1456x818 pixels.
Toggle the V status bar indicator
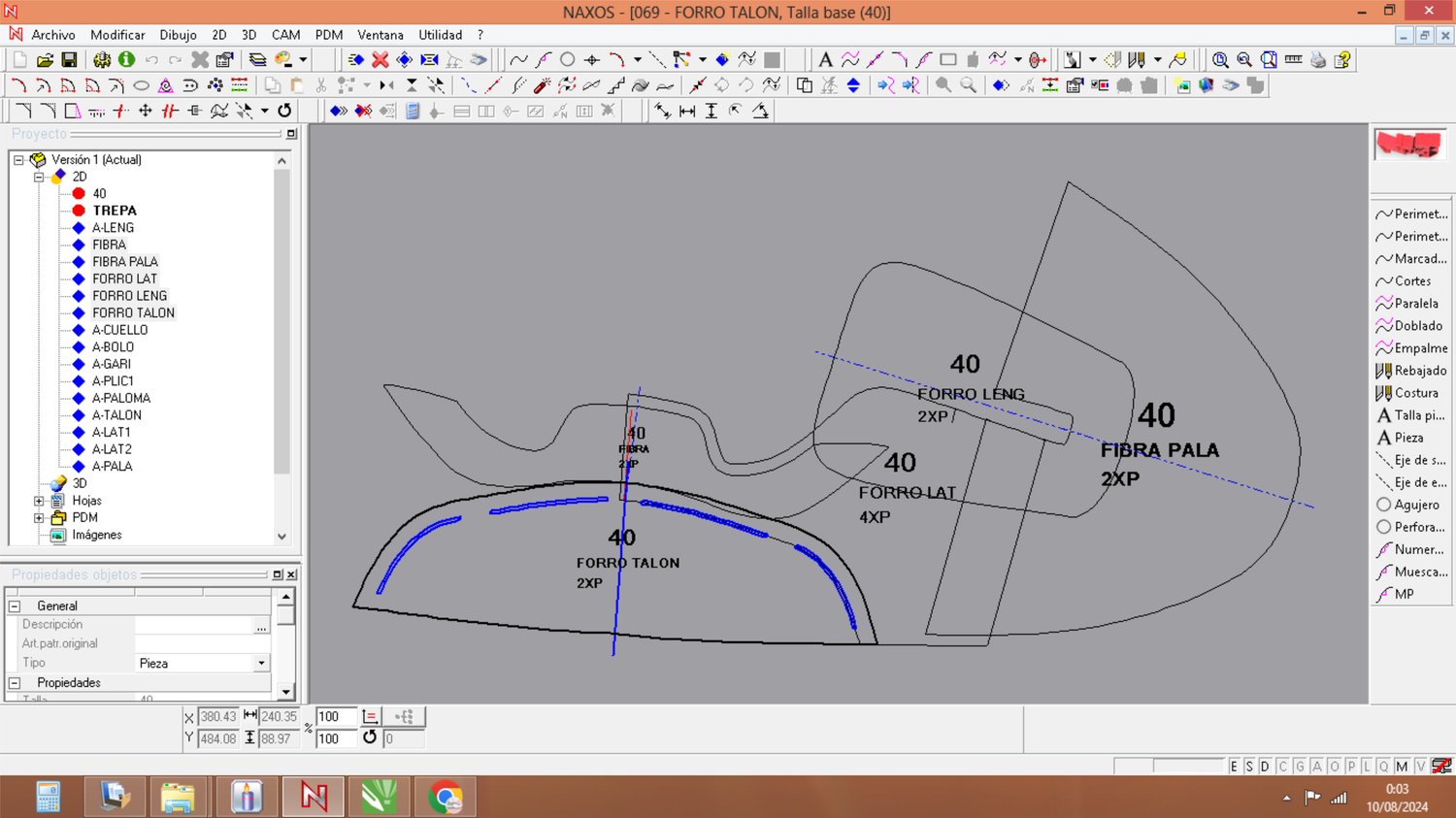pos(1420,767)
